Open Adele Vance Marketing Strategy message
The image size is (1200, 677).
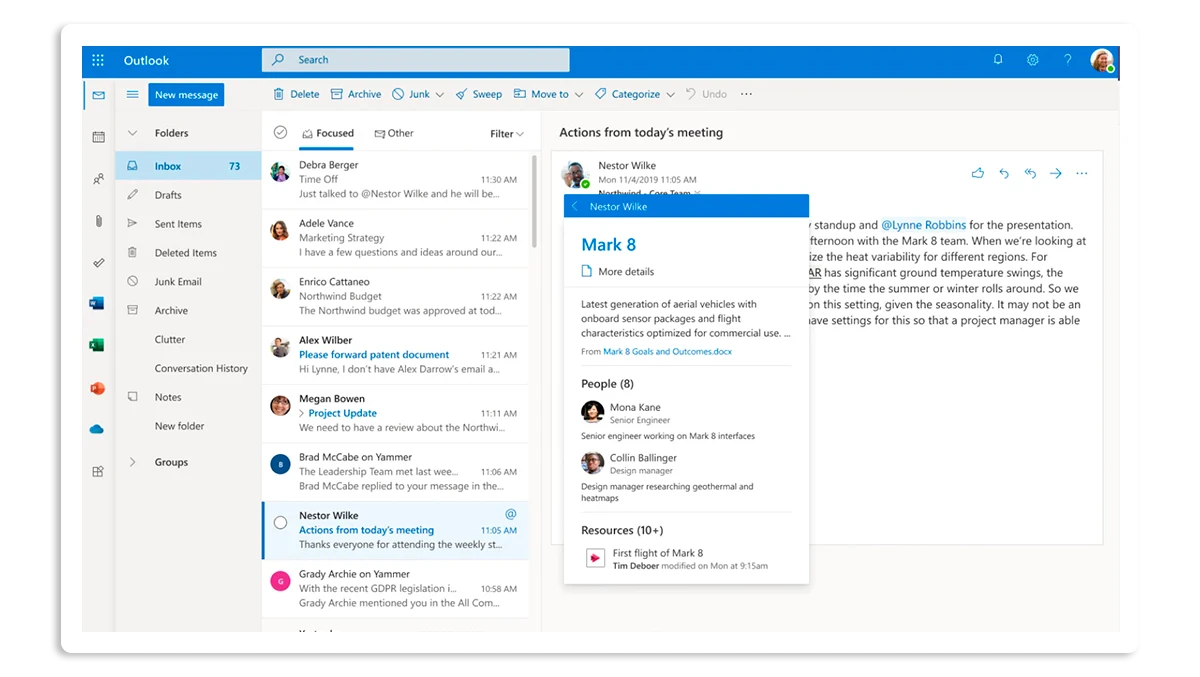[396, 238]
